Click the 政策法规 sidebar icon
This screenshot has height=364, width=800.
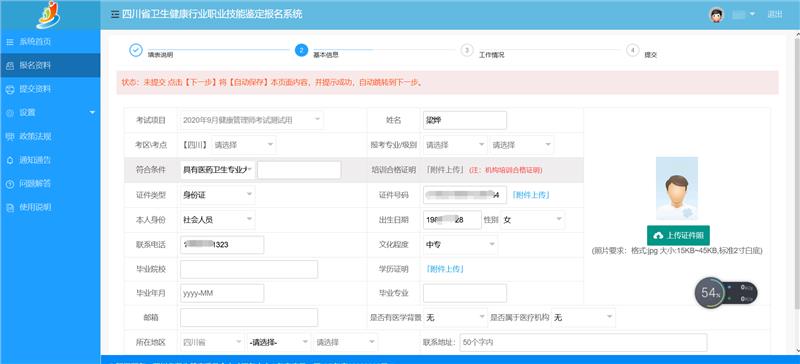pyautogui.click(x=10, y=136)
